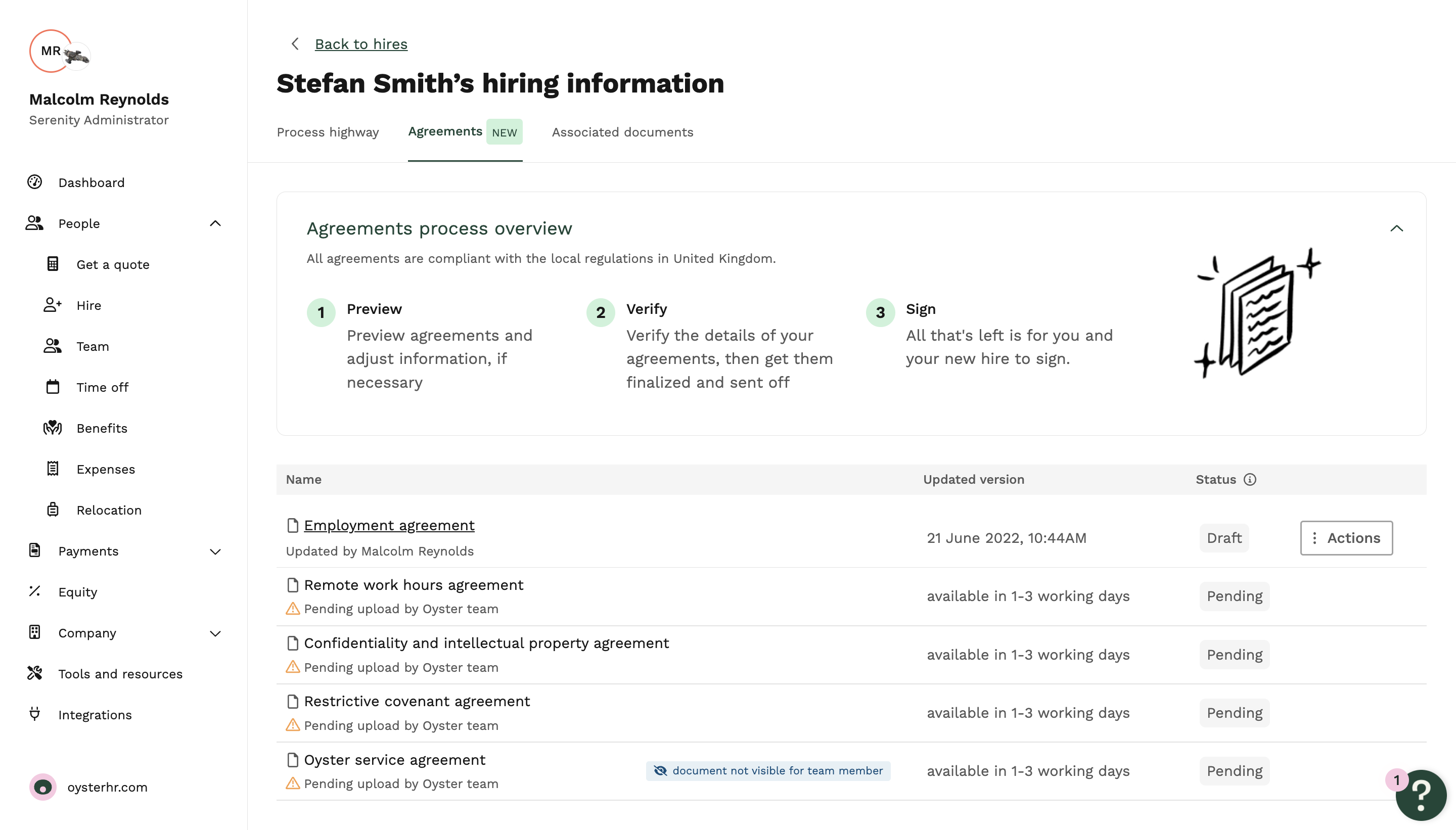Screen dimensions: 1456x830
Task: Click Pending badge for Oyster service agreement
Action: [1234, 771]
